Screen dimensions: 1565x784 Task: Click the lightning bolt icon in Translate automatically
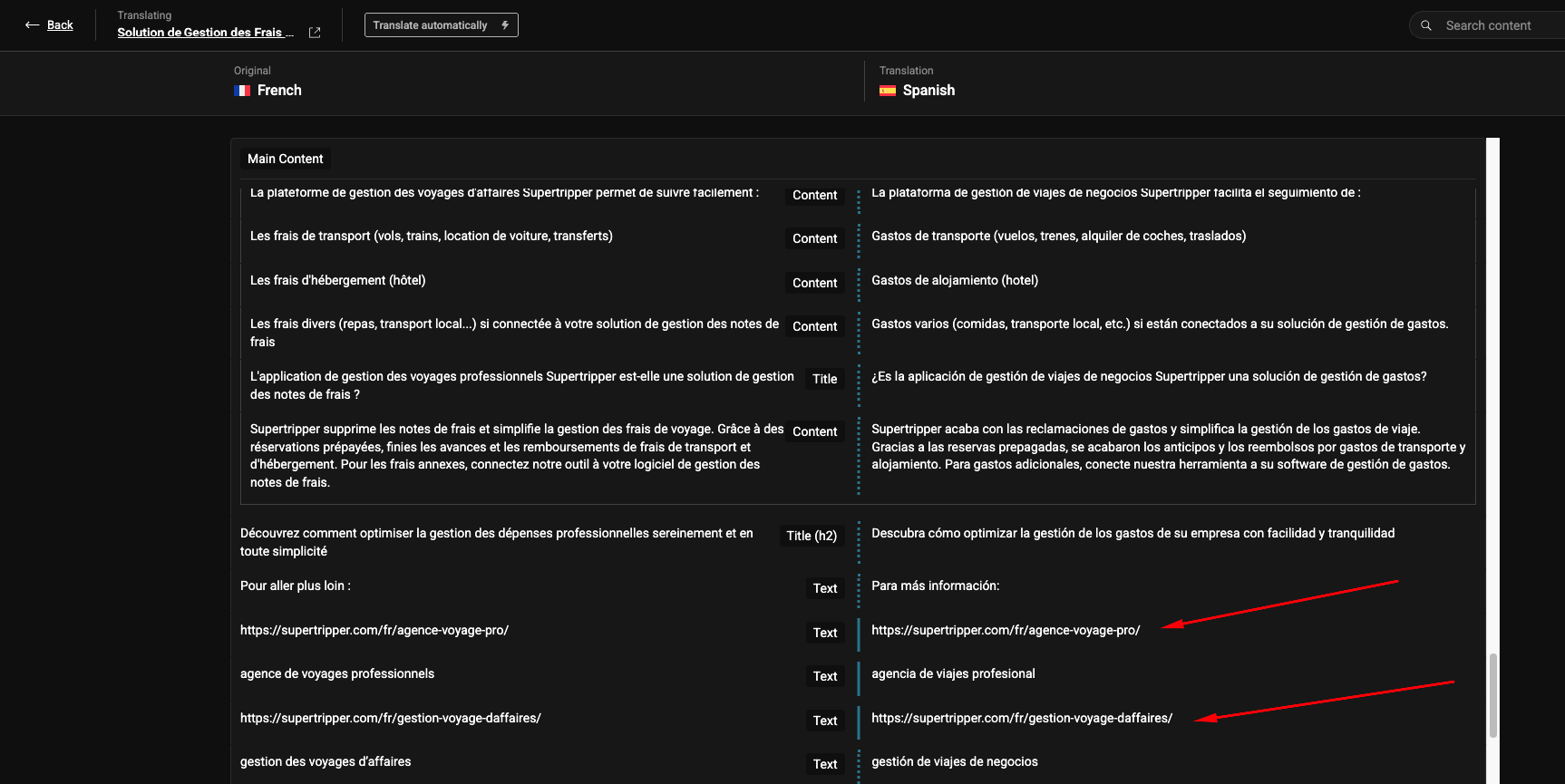click(505, 25)
